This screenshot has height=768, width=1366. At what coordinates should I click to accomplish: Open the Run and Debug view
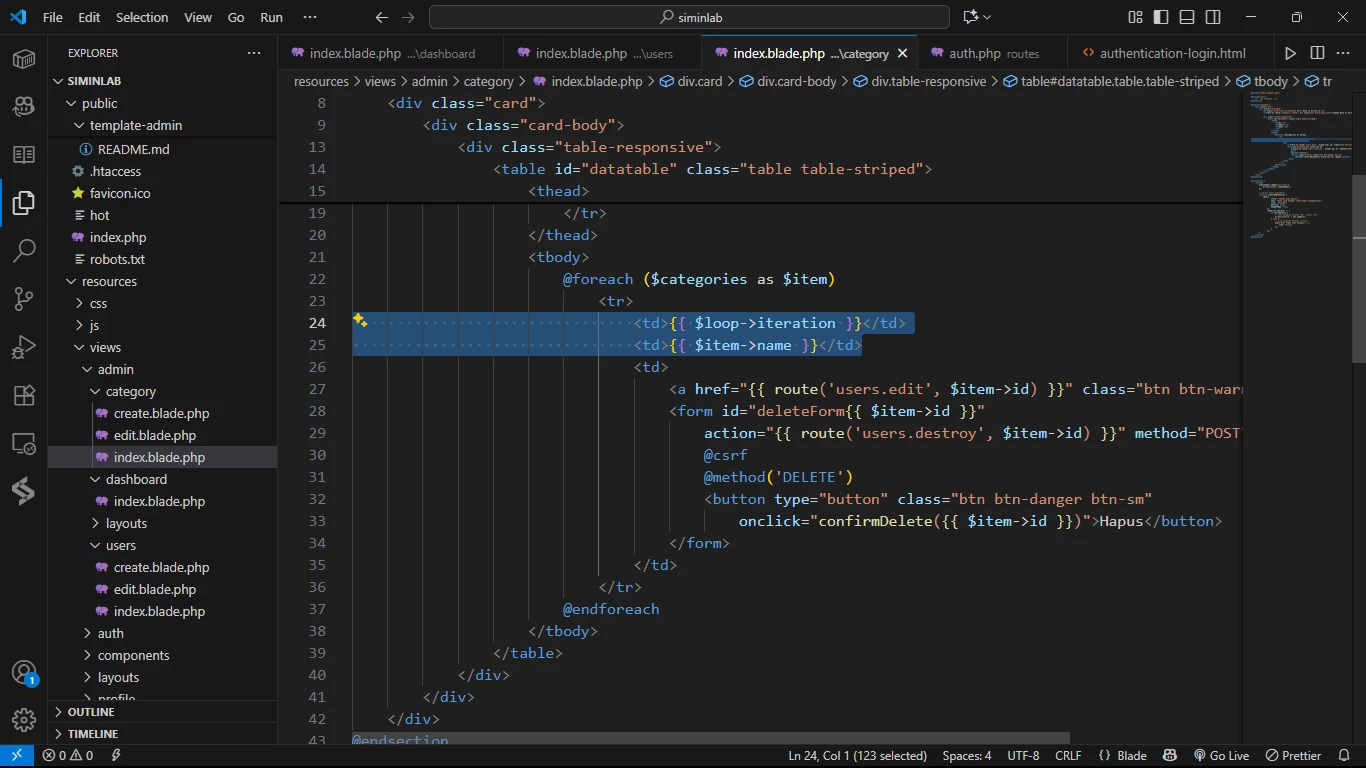pyautogui.click(x=24, y=347)
